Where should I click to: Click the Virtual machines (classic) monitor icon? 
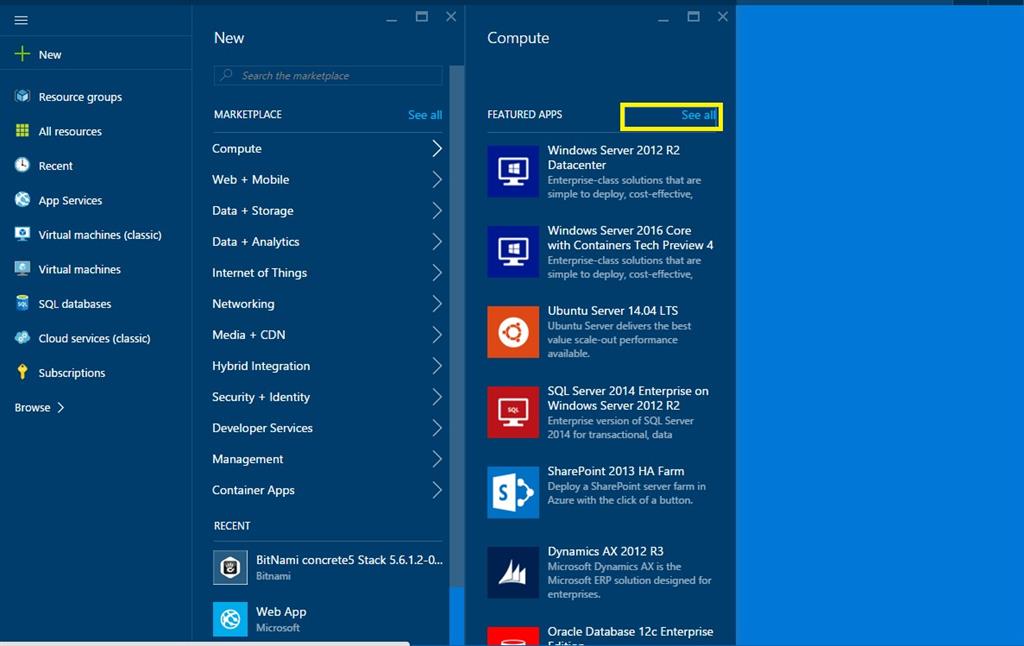[22, 234]
